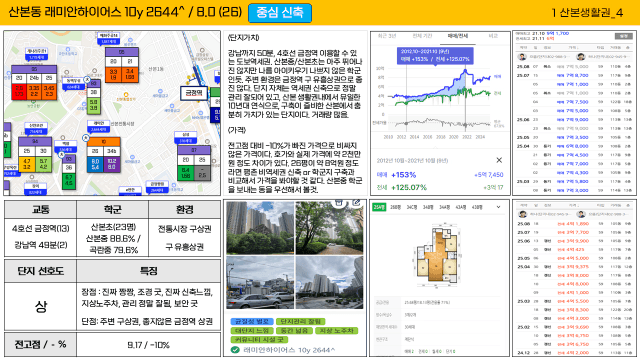This screenshot has height=360, width=640.
Task: Open the 비교 tab
Action: coord(493,36)
